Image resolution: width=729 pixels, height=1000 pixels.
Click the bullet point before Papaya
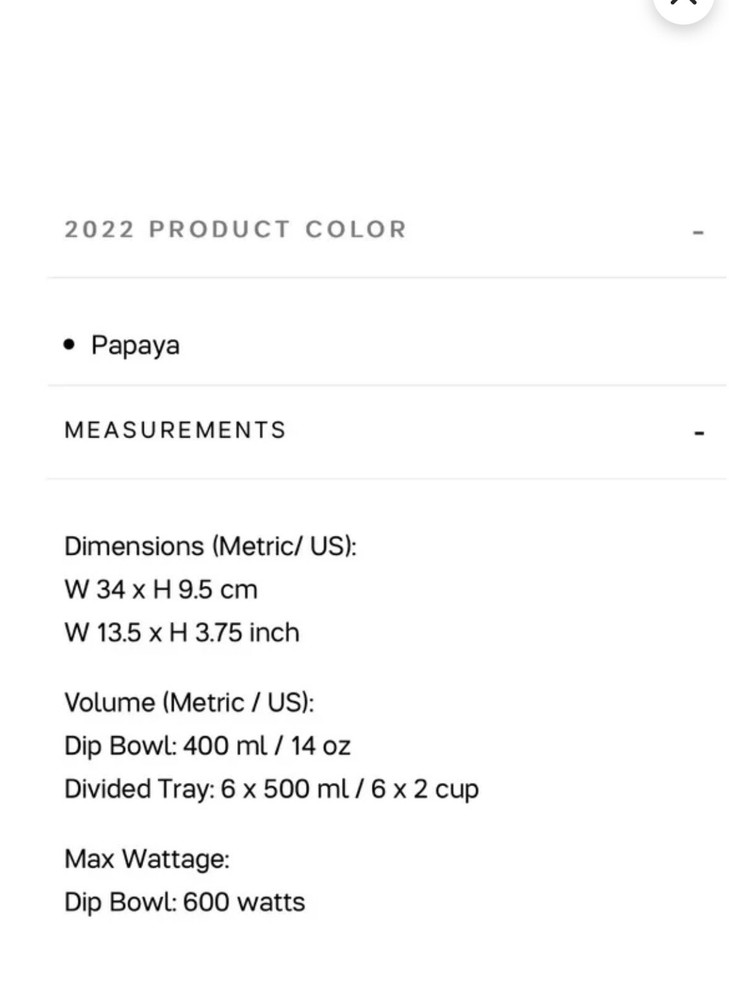pos(69,344)
